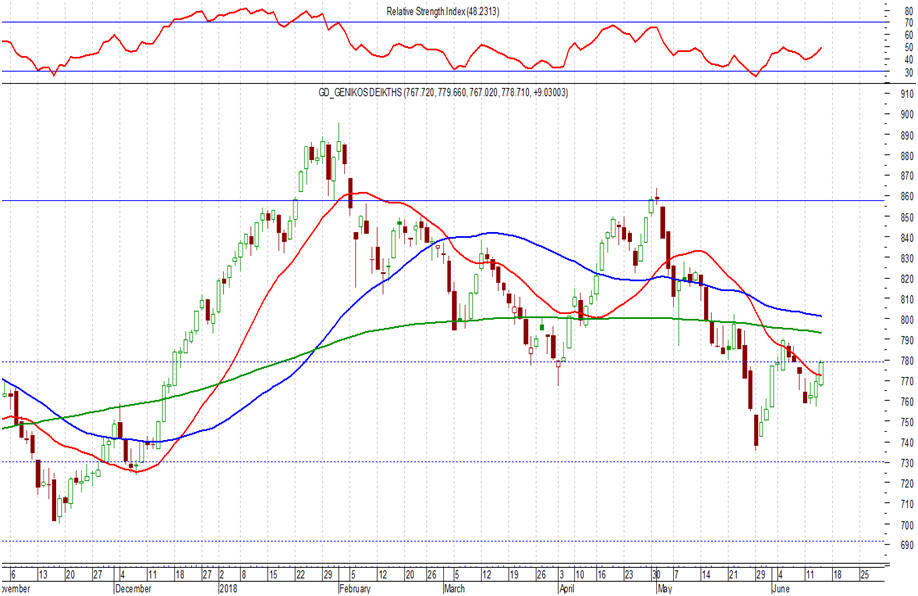Click the 910 price axis label
This screenshot has width=918, height=596.
tap(907, 94)
